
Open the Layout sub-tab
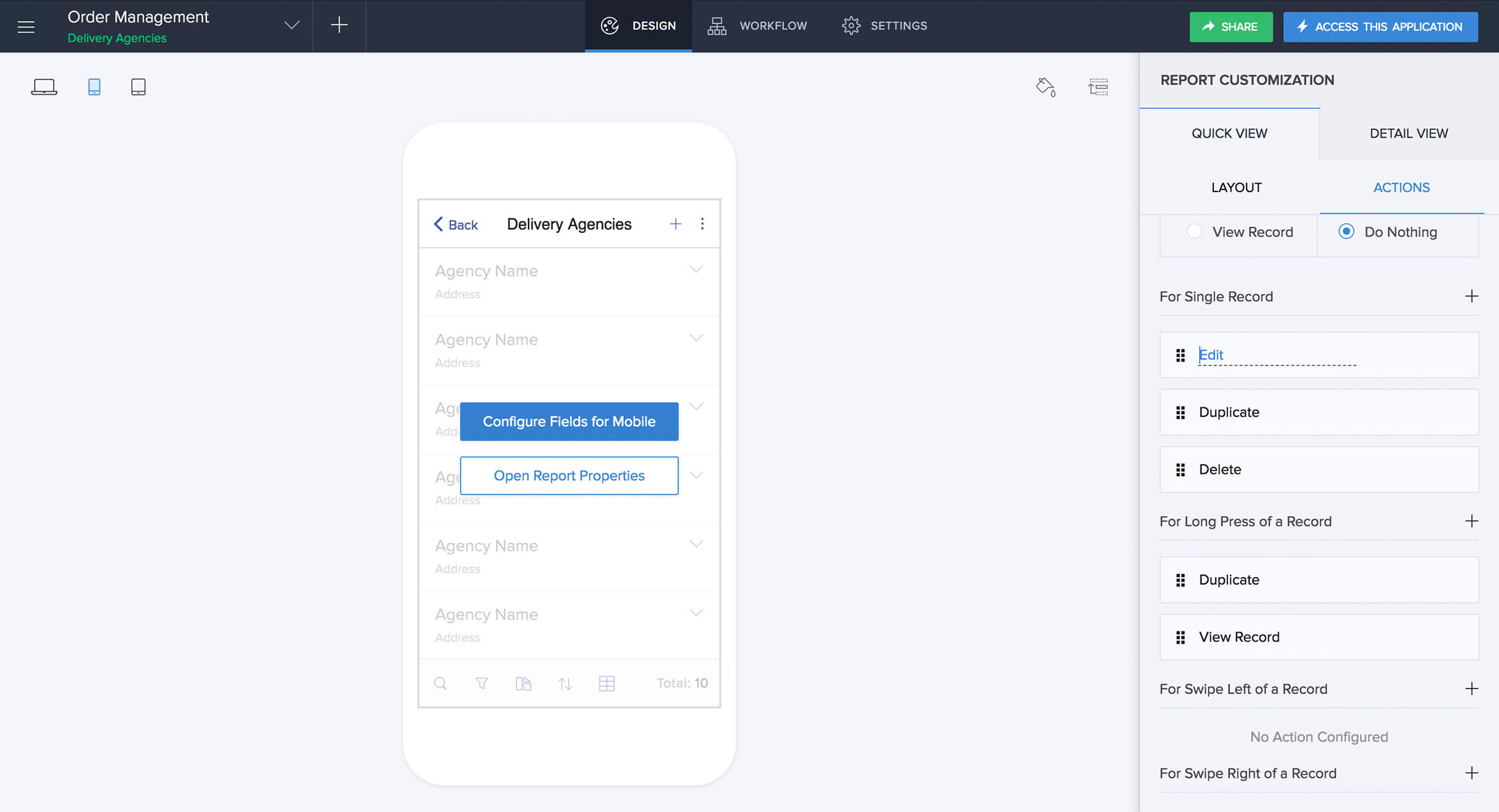pyautogui.click(x=1236, y=188)
